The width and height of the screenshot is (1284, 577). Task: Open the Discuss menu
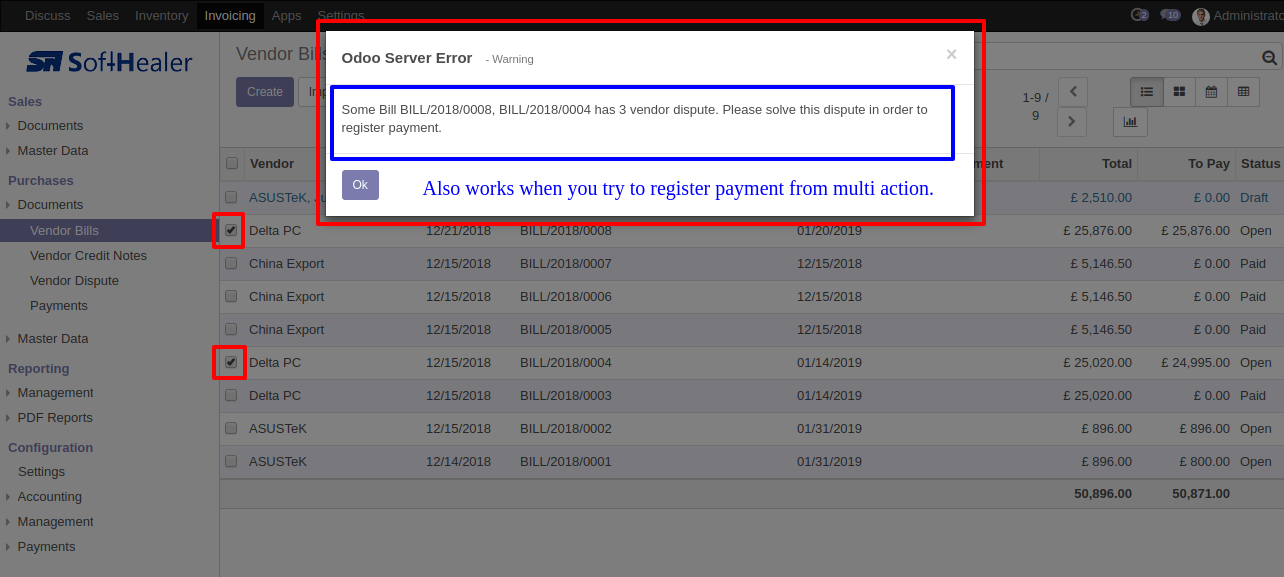(x=48, y=15)
